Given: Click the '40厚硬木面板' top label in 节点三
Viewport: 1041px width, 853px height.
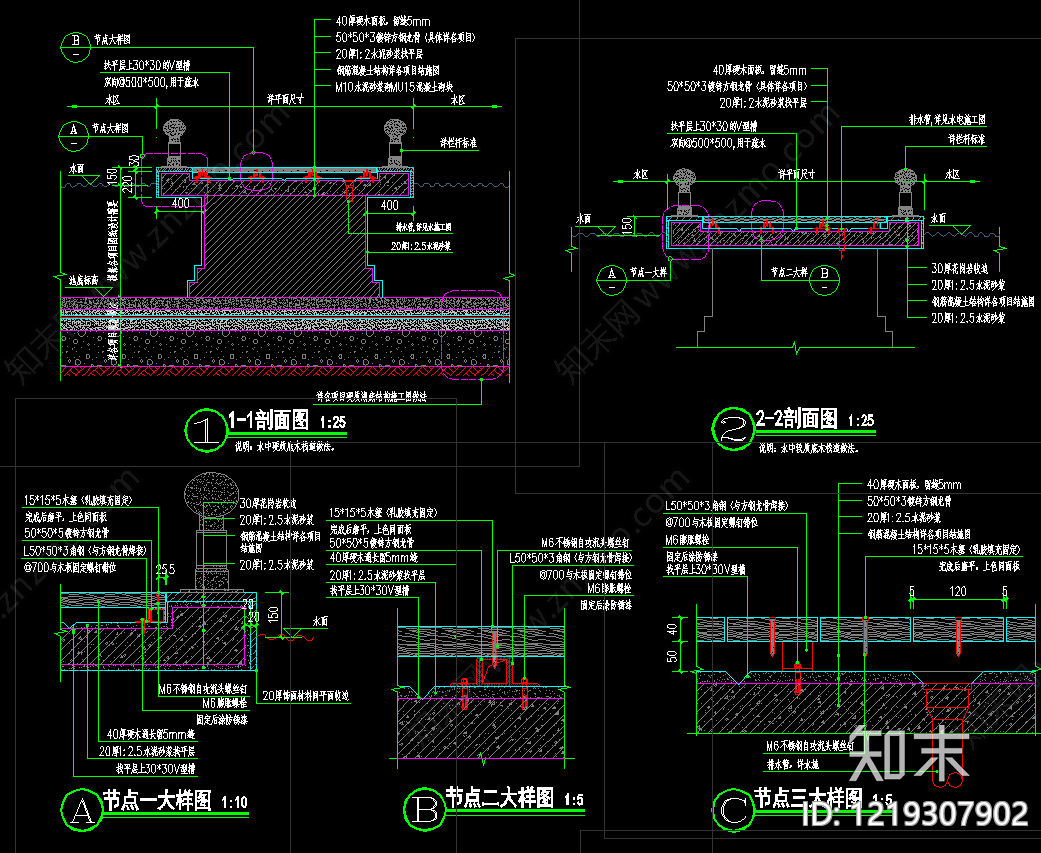Looking at the screenshot, I should tap(914, 485).
